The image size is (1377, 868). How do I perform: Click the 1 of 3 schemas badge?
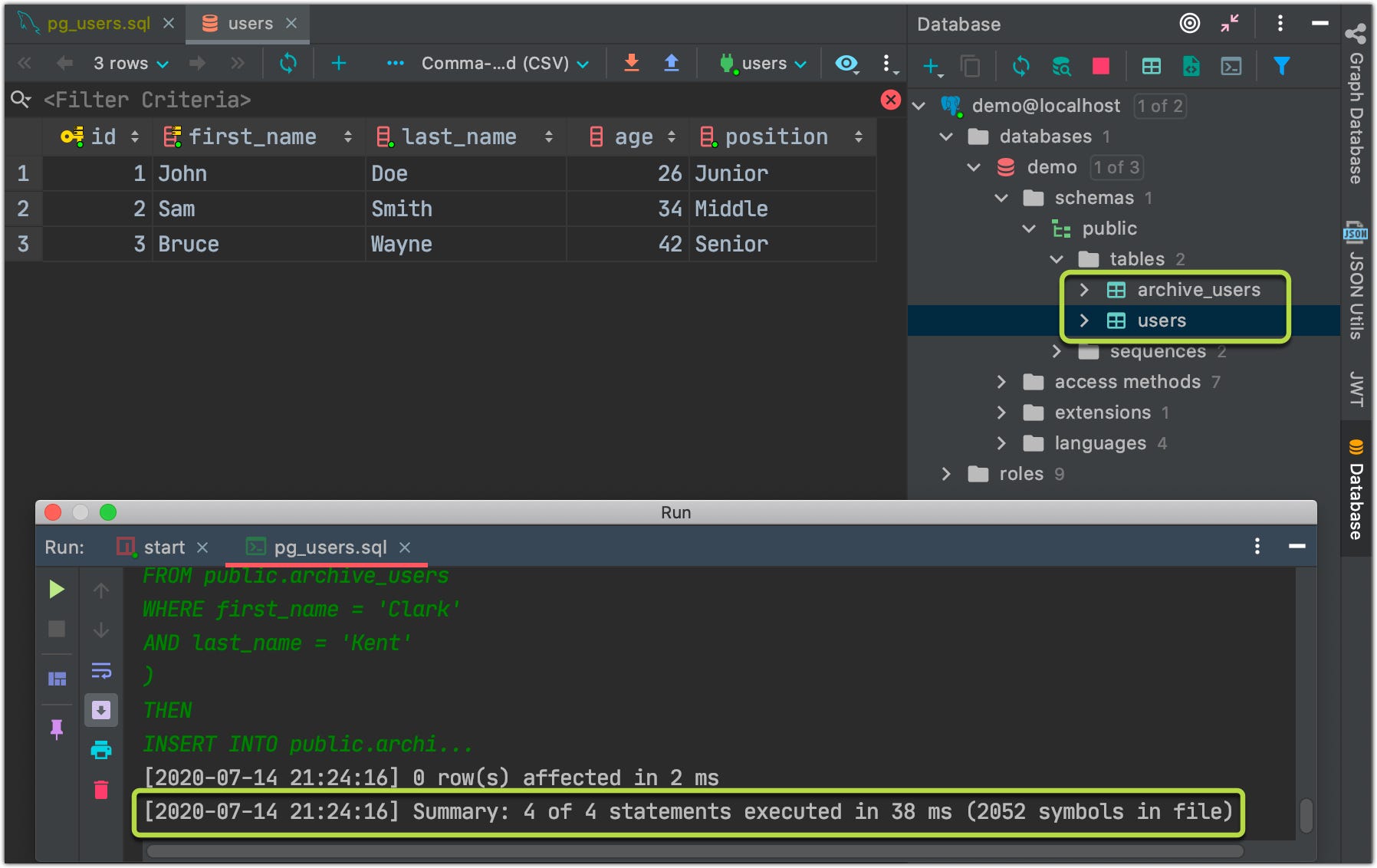1116,167
